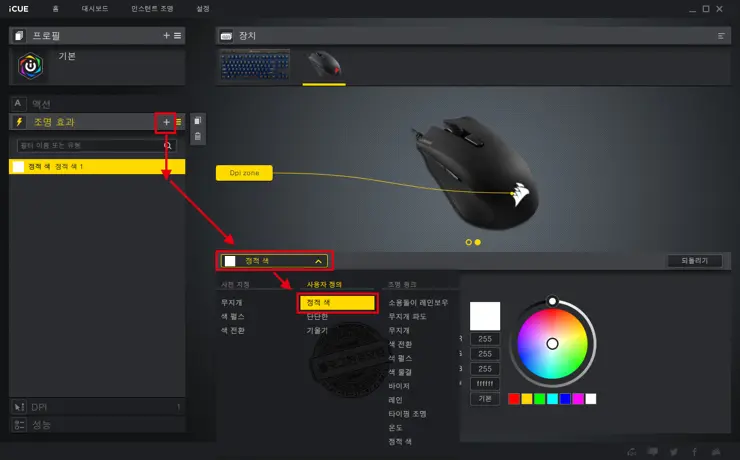Click the 기본 button under the hex field
Viewport: 740px width, 460px height.
tap(485, 399)
